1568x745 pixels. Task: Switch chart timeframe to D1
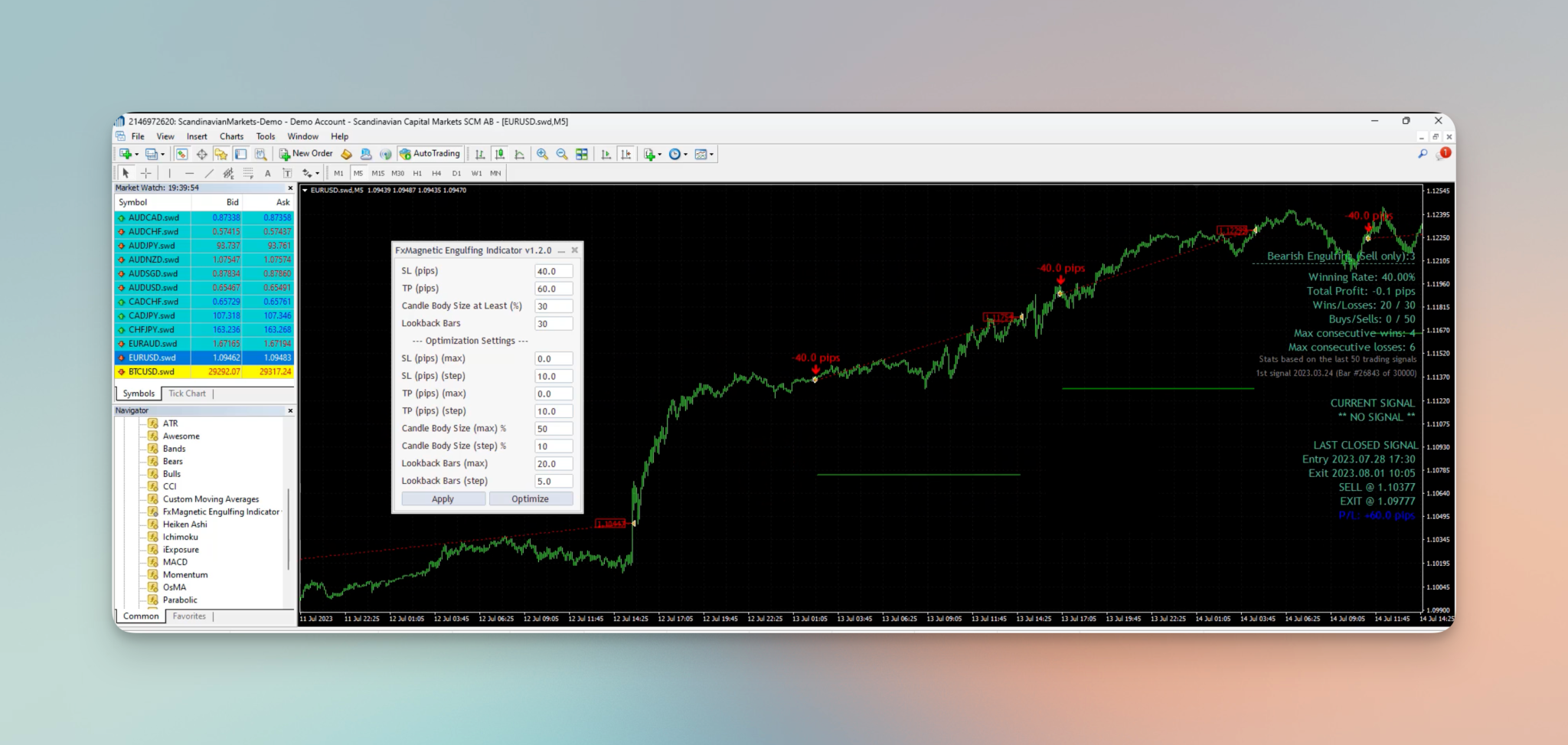coord(456,173)
